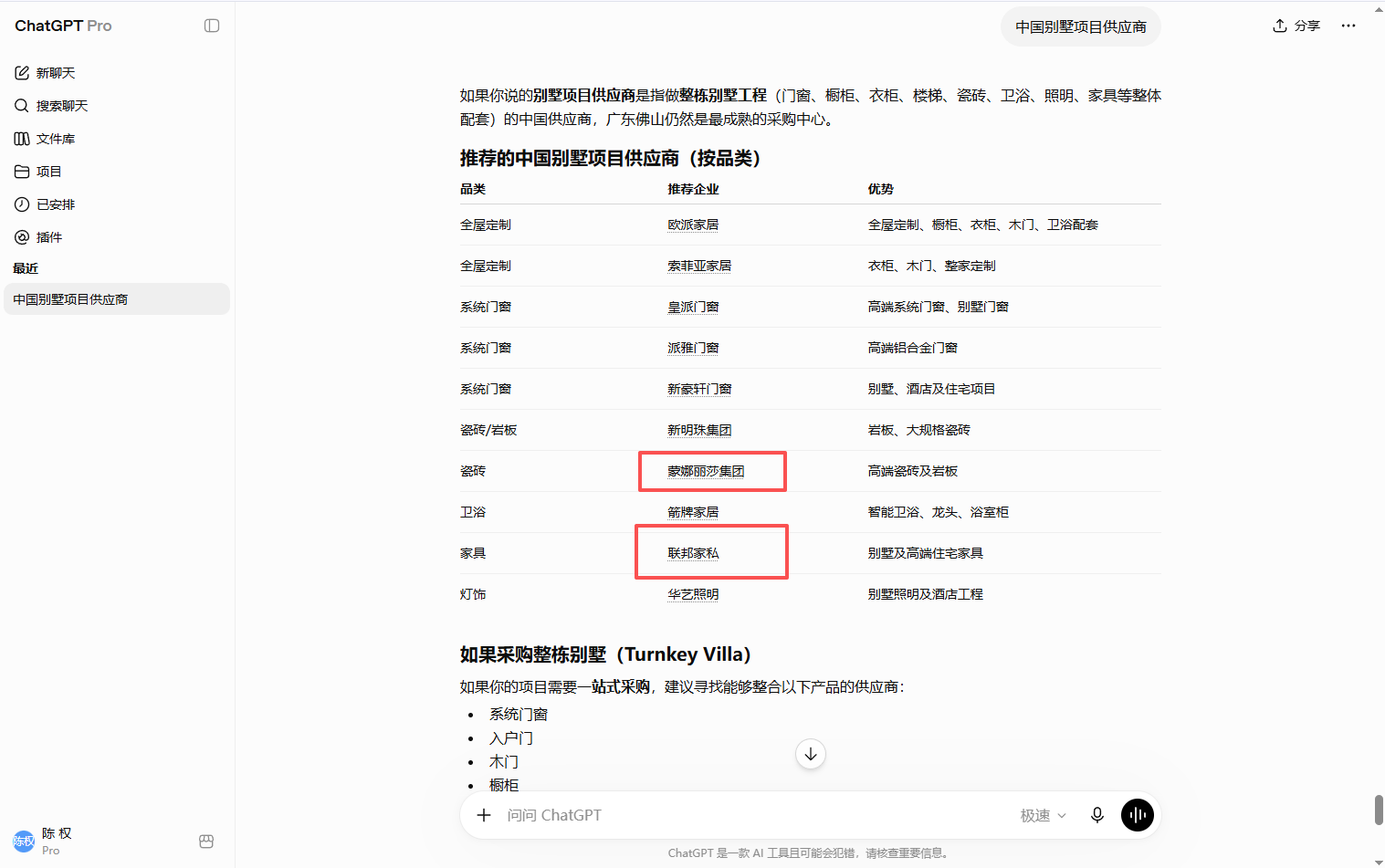Image resolution: width=1385 pixels, height=868 pixels.
Task: Open the 箭牌家居 link
Action: coord(693,512)
